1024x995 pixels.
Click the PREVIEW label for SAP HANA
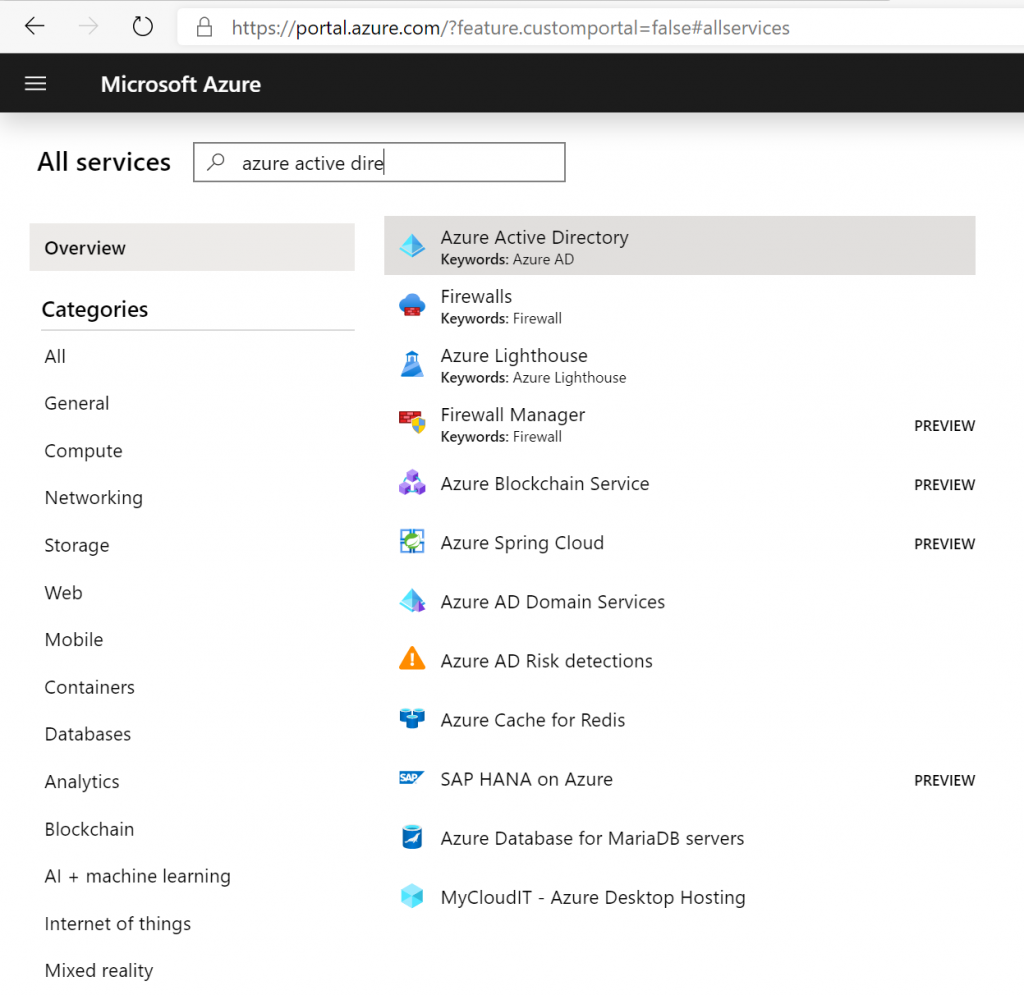[x=944, y=780]
